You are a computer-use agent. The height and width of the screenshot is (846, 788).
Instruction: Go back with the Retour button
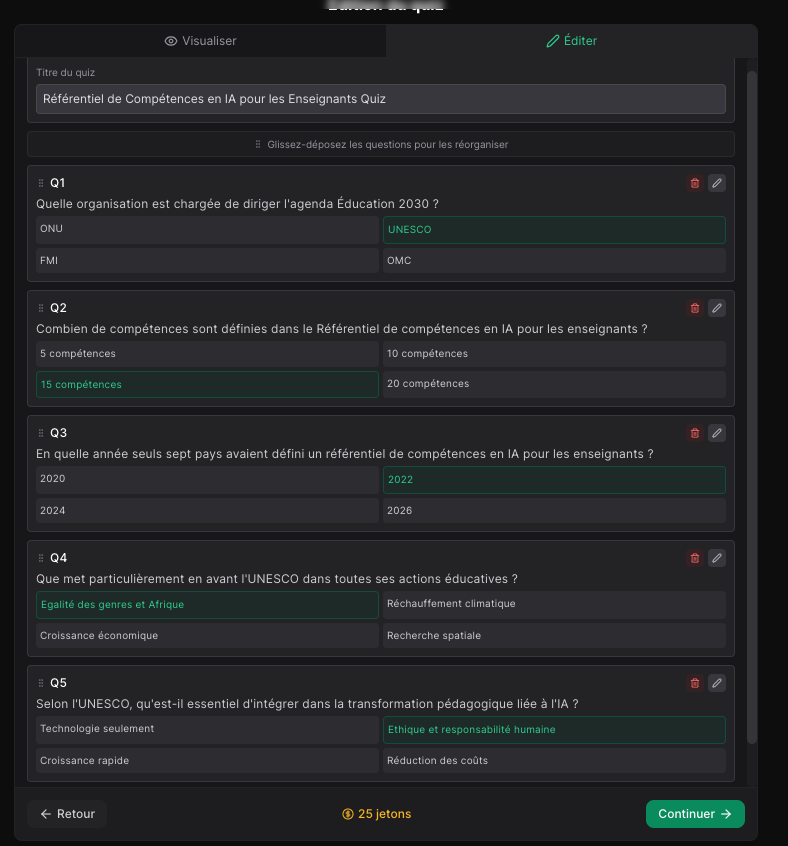(x=67, y=814)
